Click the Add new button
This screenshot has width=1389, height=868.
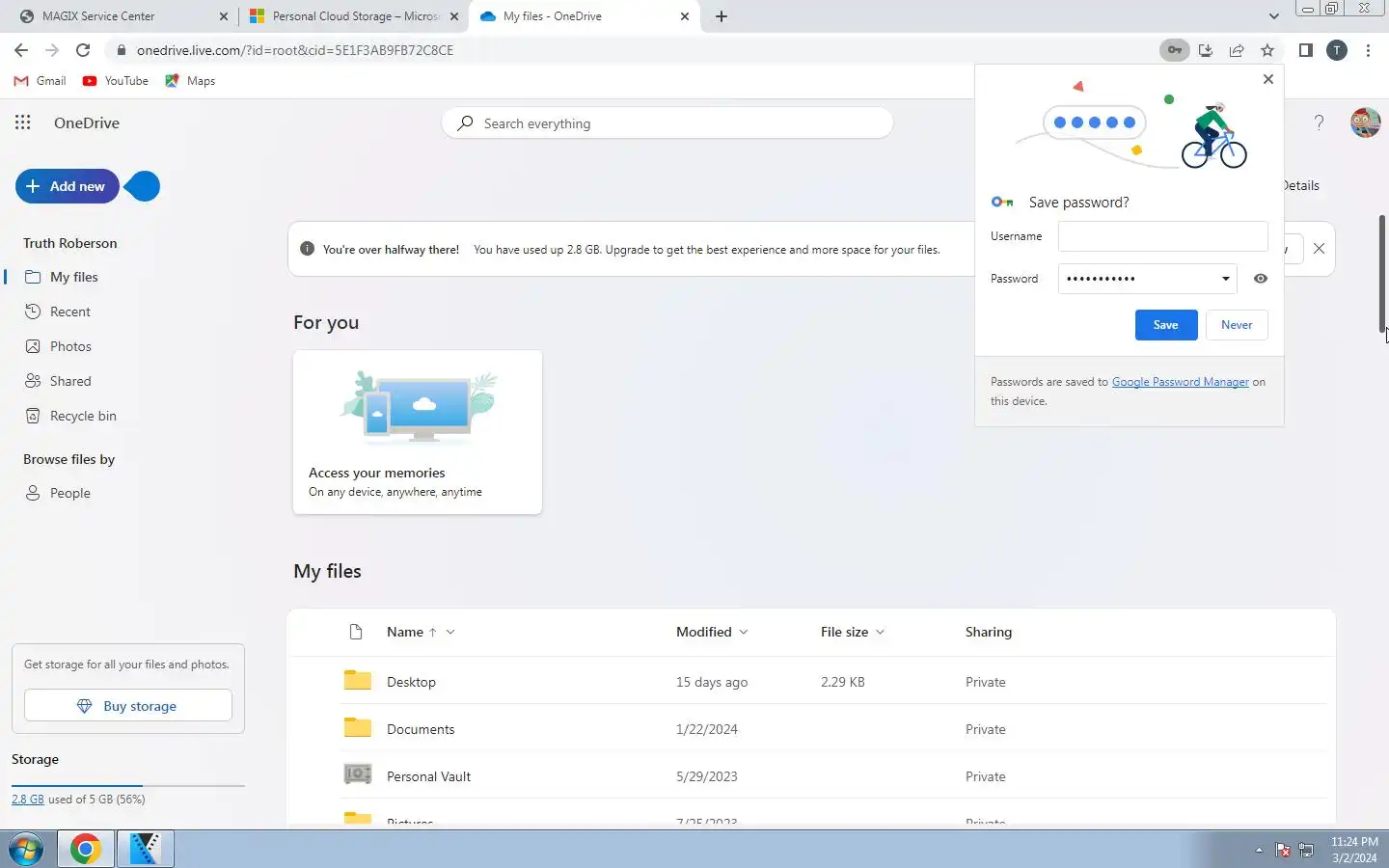(x=68, y=186)
